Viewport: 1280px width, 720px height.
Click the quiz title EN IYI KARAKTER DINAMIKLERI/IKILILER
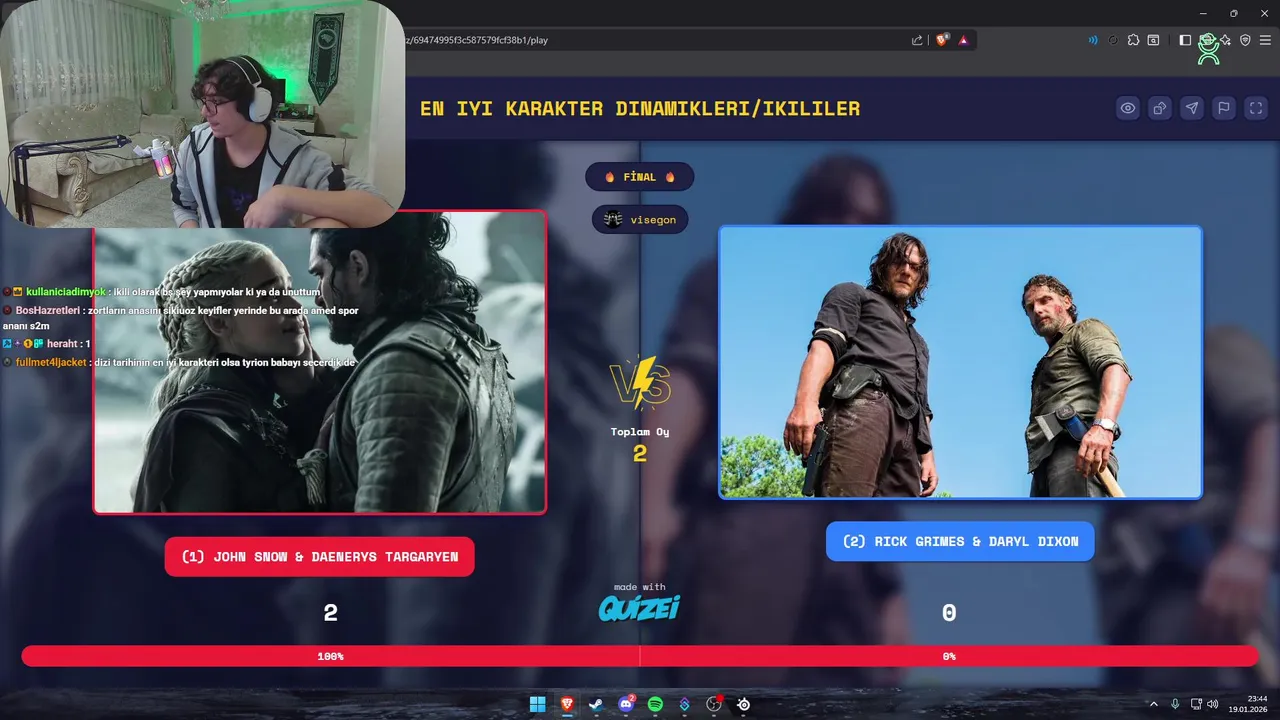tap(640, 108)
